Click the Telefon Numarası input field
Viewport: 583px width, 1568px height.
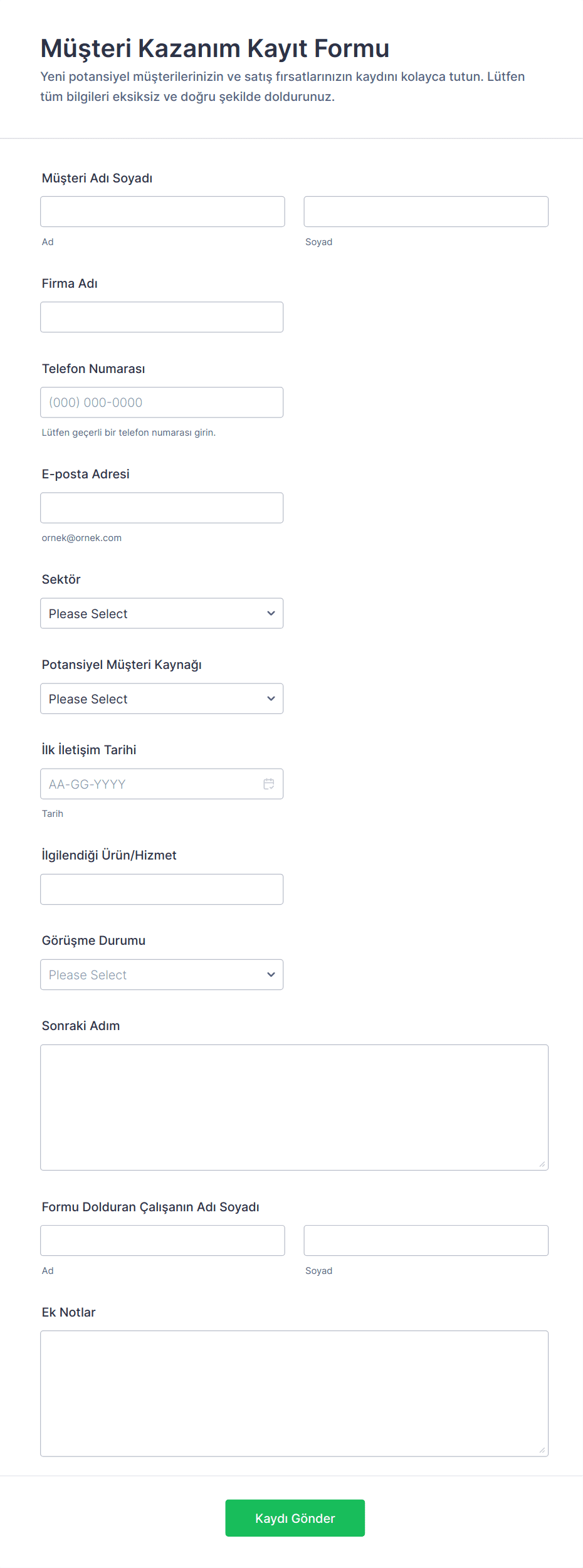pyautogui.click(x=162, y=403)
